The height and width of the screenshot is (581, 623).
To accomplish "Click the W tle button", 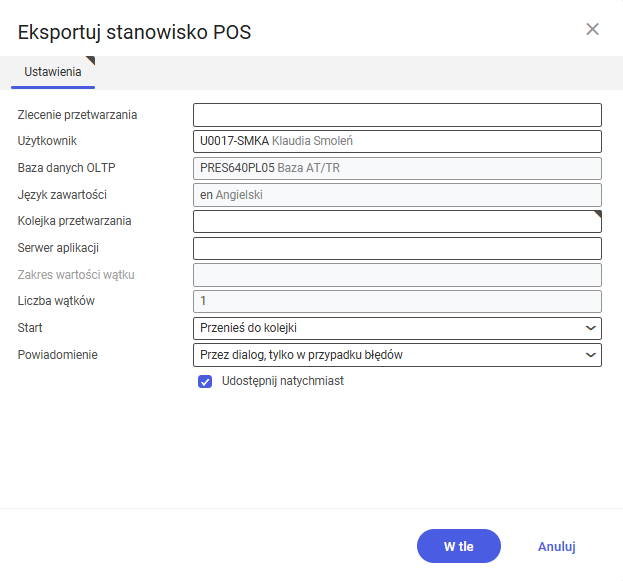I will 459,546.
